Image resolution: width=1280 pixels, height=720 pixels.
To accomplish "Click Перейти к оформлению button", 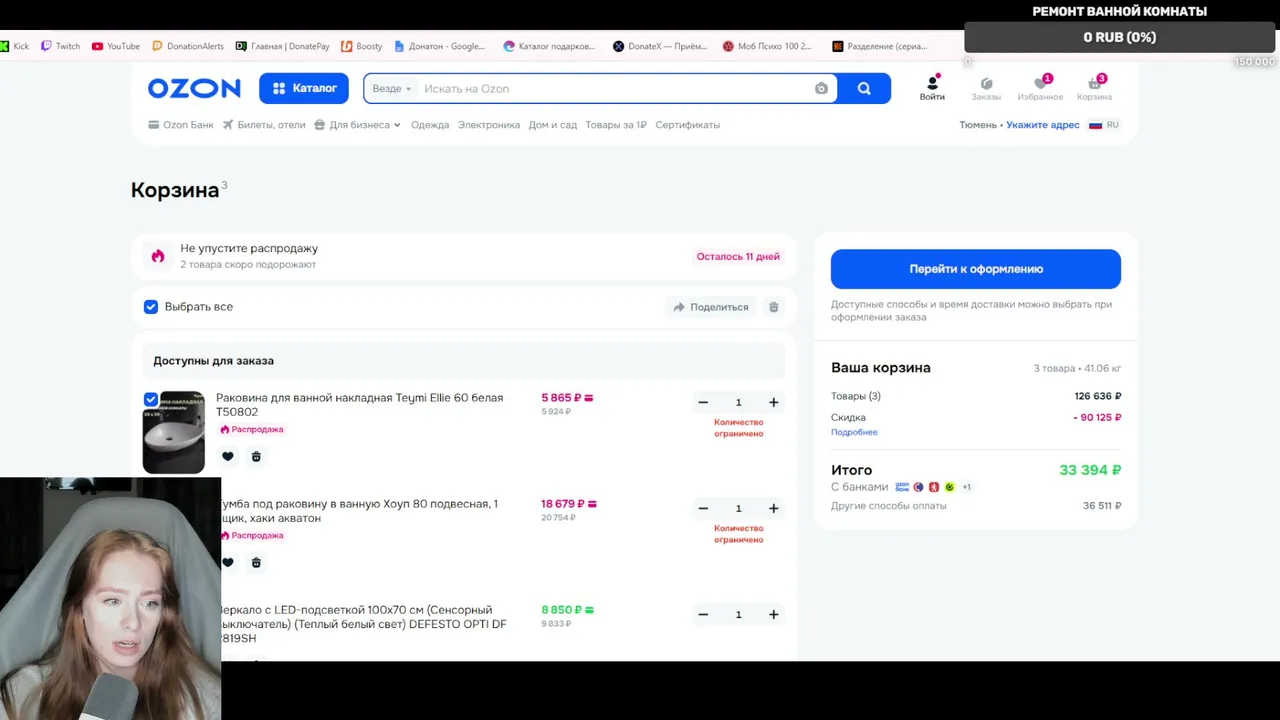I will tap(976, 269).
